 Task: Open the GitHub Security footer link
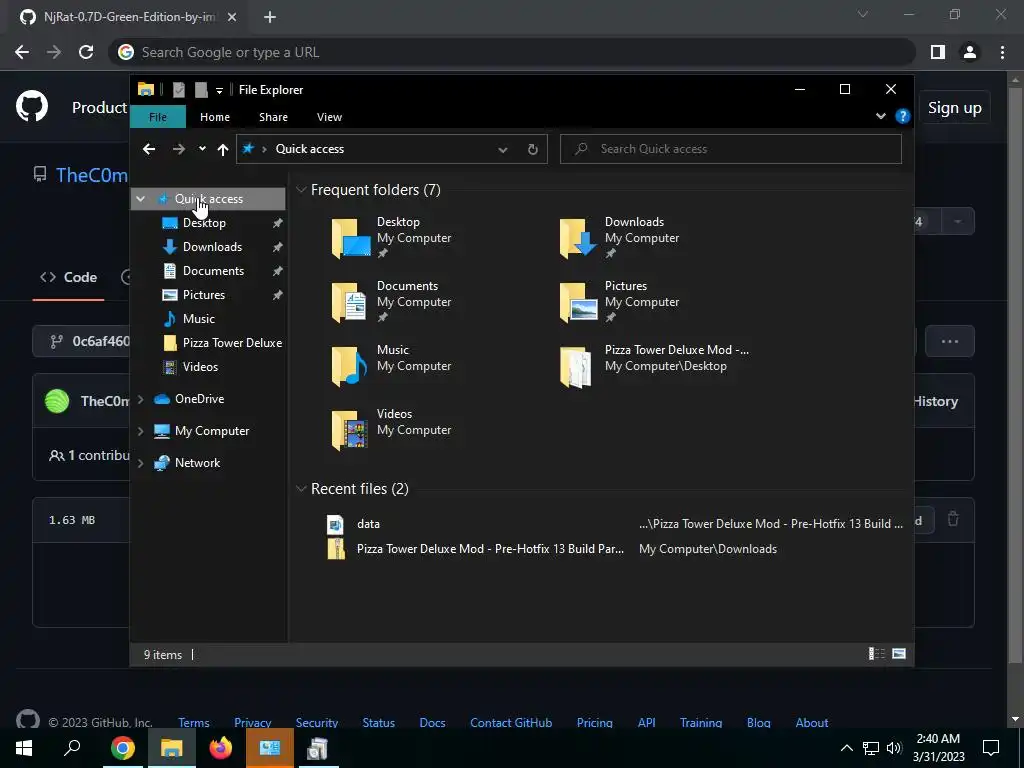click(317, 722)
